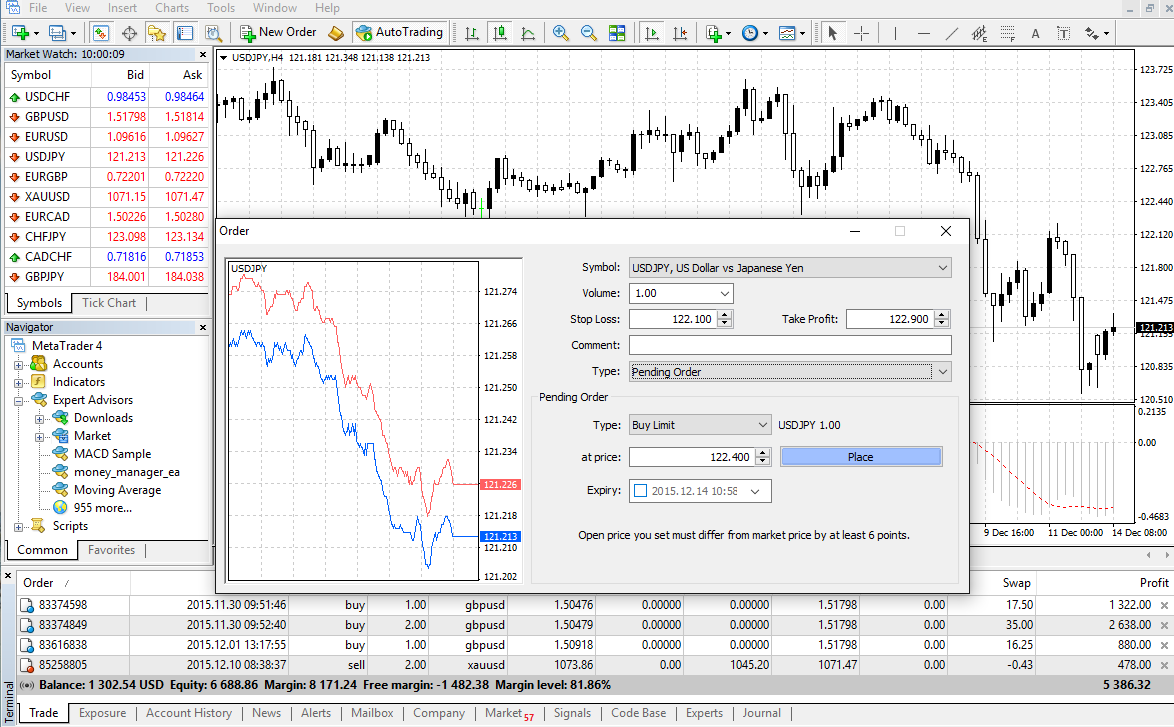The height and width of the screenshot is (727, 1174).
Task: Click the zoom in magnifier icon
Action: click(x=561, y=33)
